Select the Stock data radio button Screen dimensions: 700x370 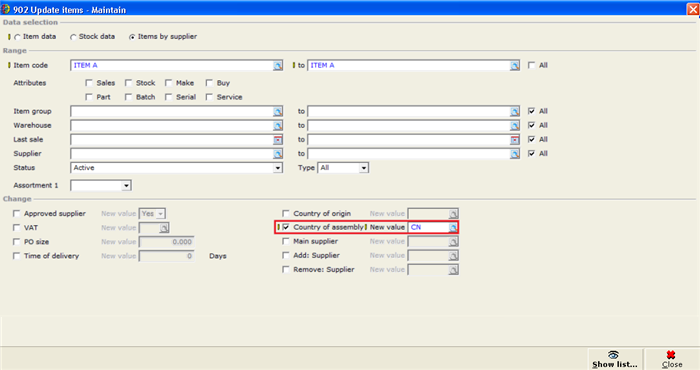coord(73,37)
